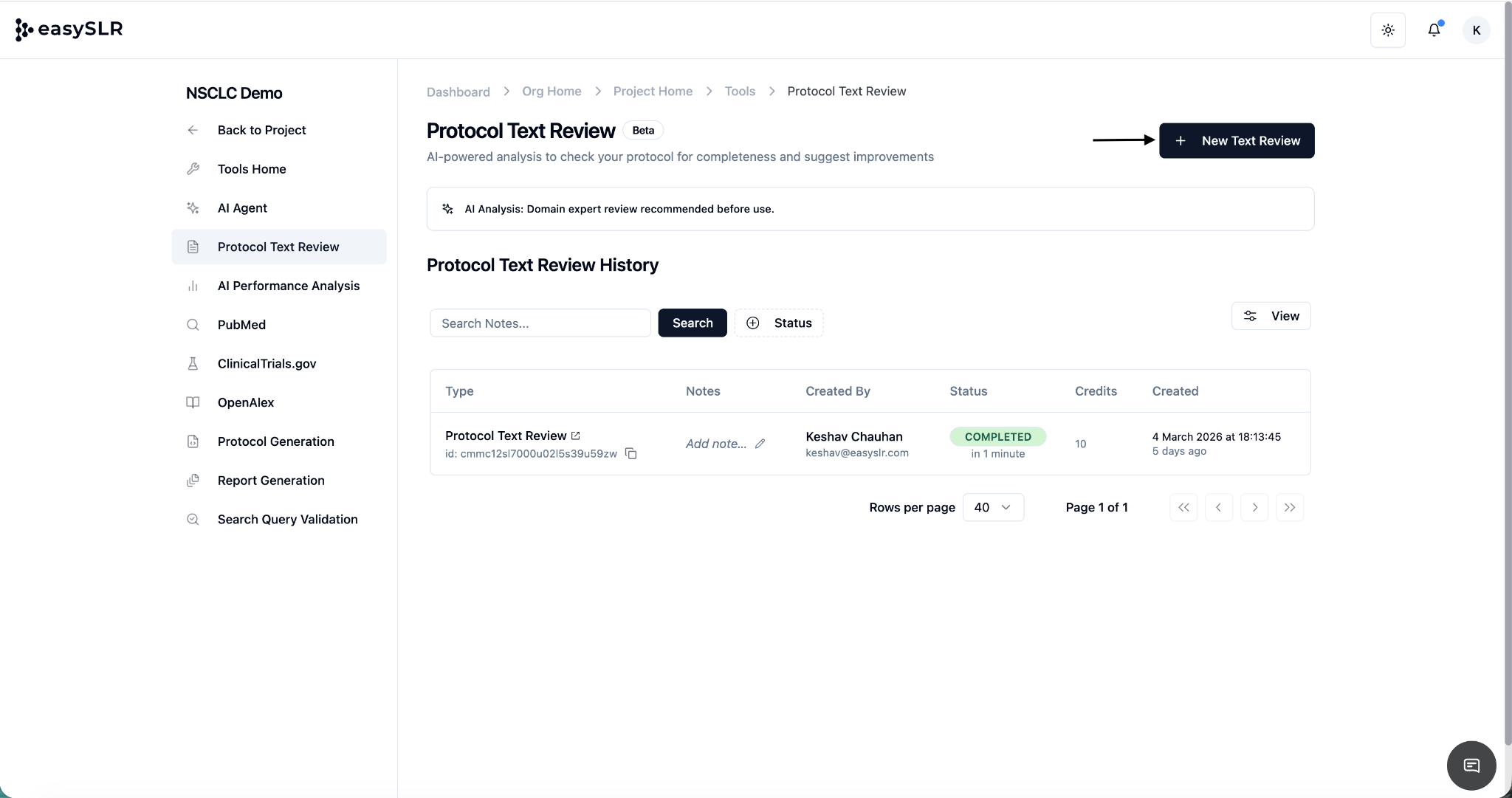Open the chat support bubble icon

[1471, 766]
